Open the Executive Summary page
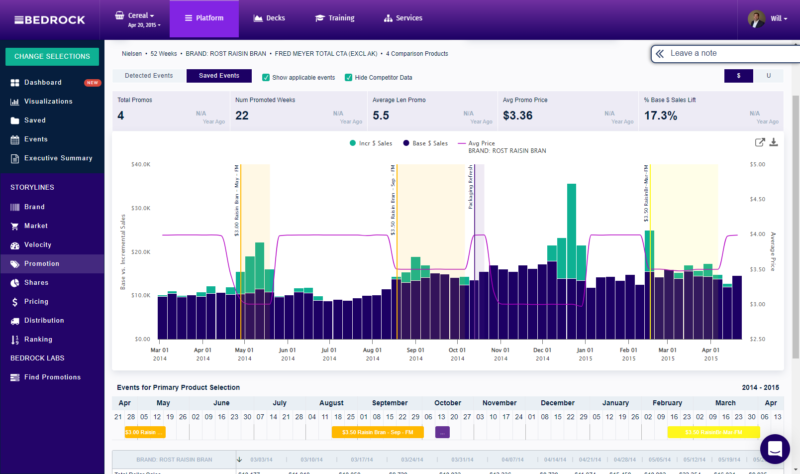This screenshot has width=800, height=474. (x=58, y=158)
